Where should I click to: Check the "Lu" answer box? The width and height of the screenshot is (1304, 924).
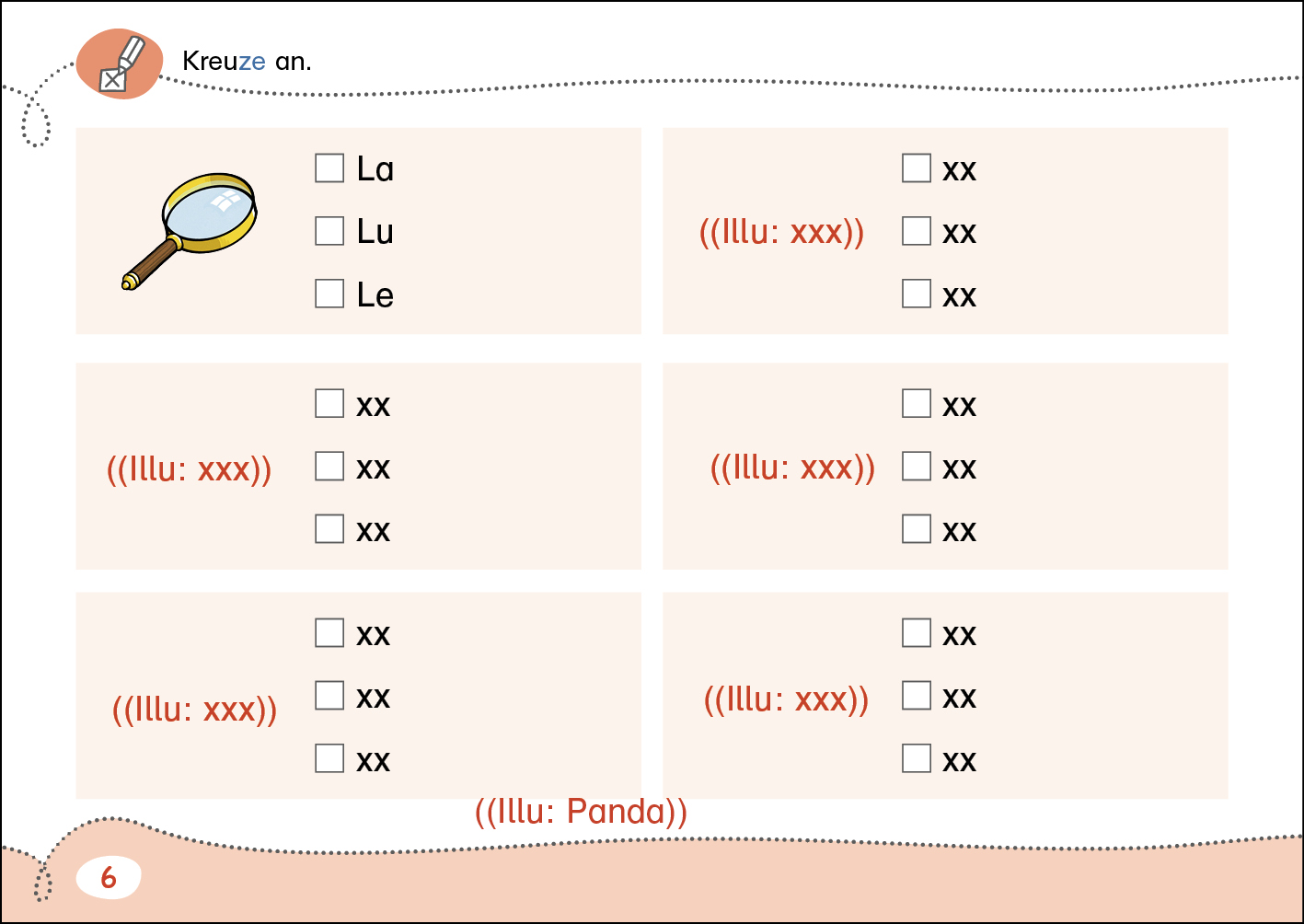pos(329,231)
